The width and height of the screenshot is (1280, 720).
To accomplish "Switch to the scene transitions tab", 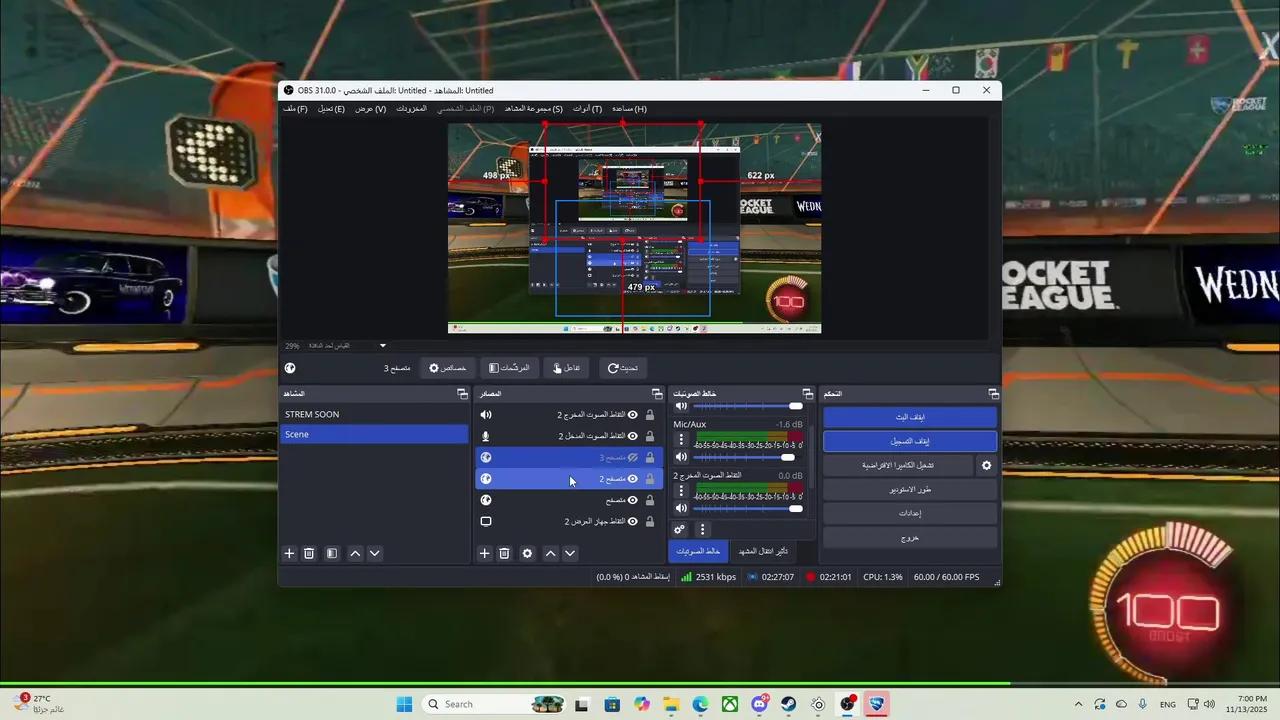I will tap(763, 551).
